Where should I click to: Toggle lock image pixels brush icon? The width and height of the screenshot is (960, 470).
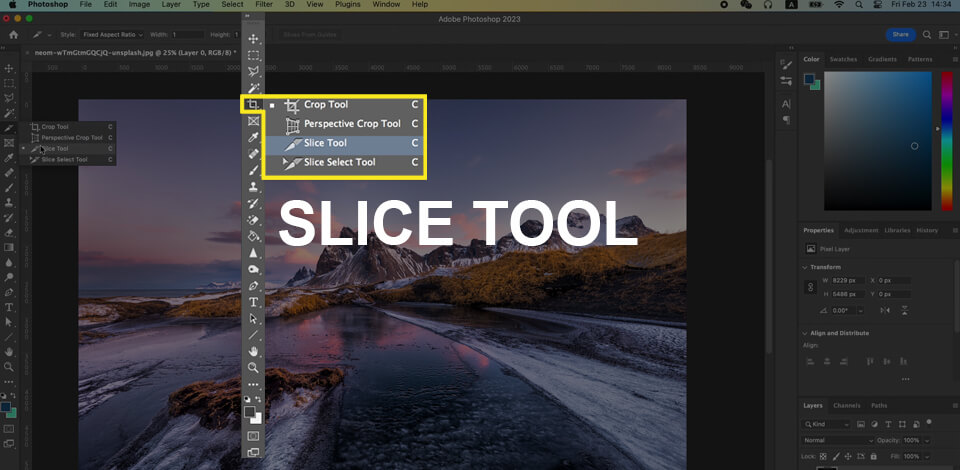tap(834, 457)
